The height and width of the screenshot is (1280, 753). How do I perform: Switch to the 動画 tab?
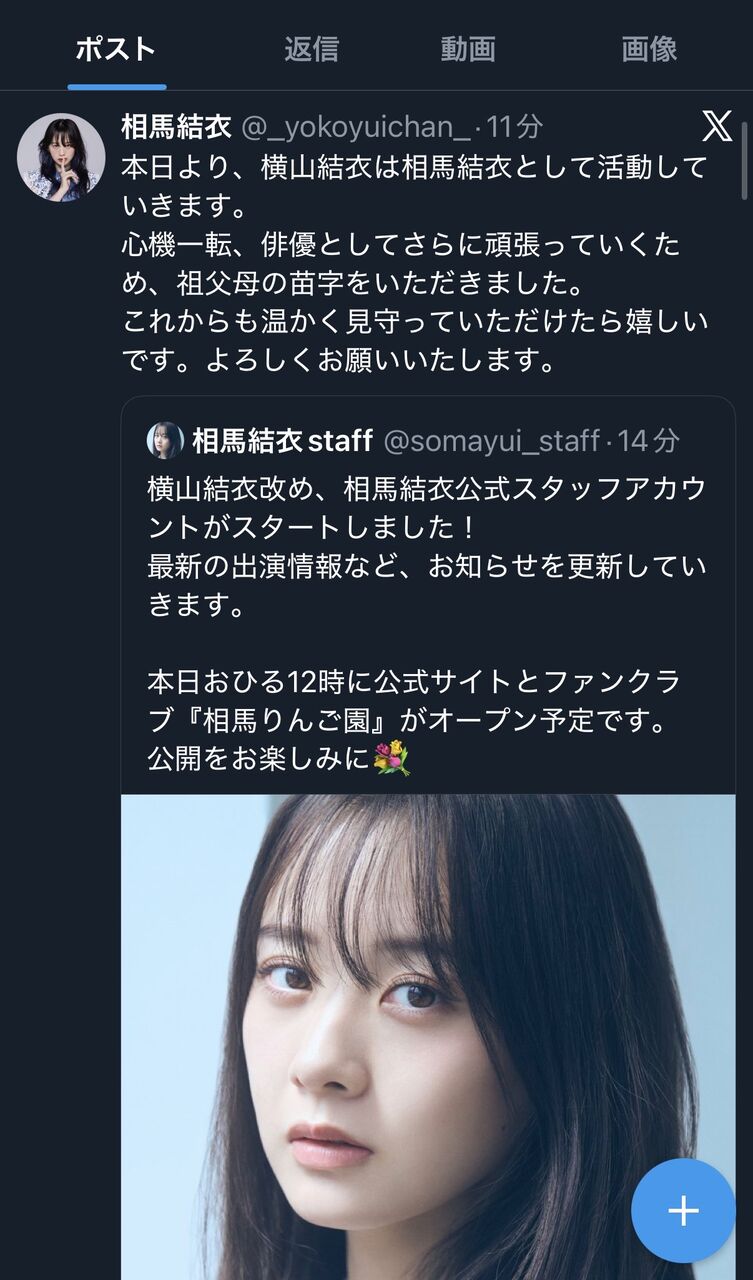point(468,48)
